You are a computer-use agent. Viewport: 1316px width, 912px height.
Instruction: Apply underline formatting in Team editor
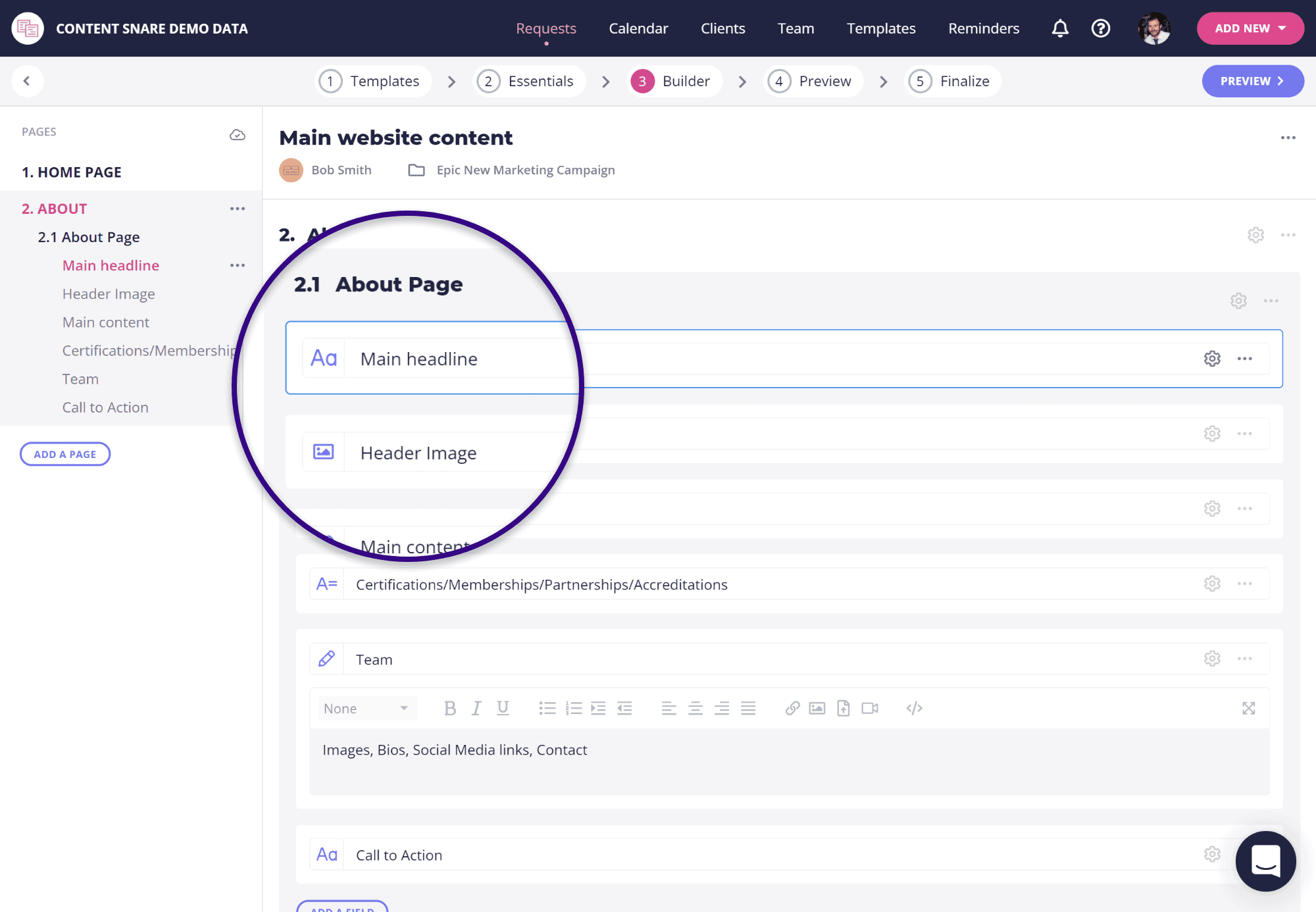click(x=503, y=708)
